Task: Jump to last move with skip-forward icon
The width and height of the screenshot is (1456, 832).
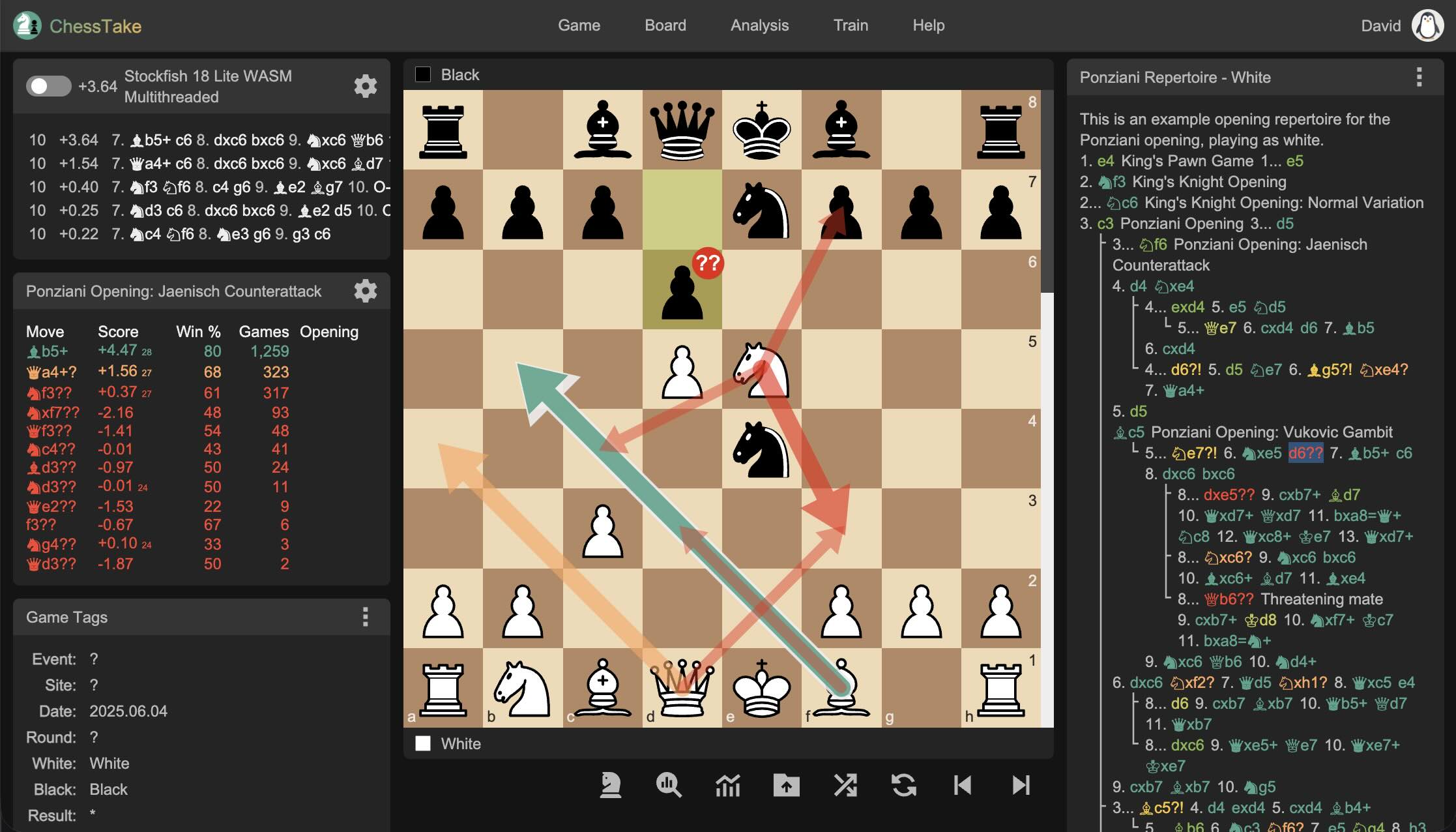Action: pos(1021,785)
